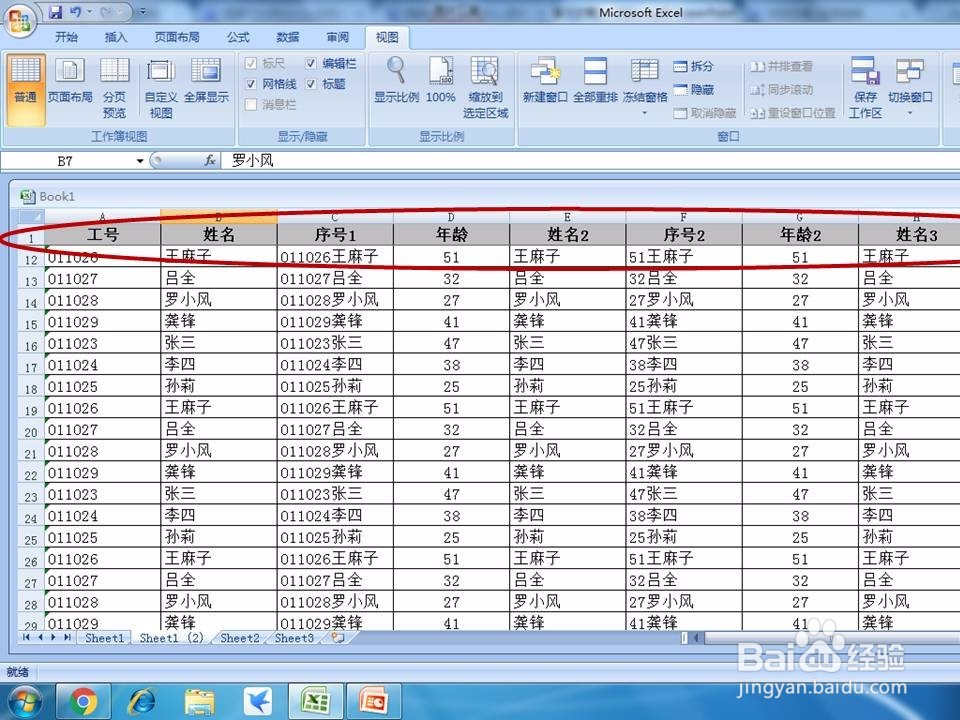
Task: Select the Sheet2 worksheet tab
Action: coord(239,638)
